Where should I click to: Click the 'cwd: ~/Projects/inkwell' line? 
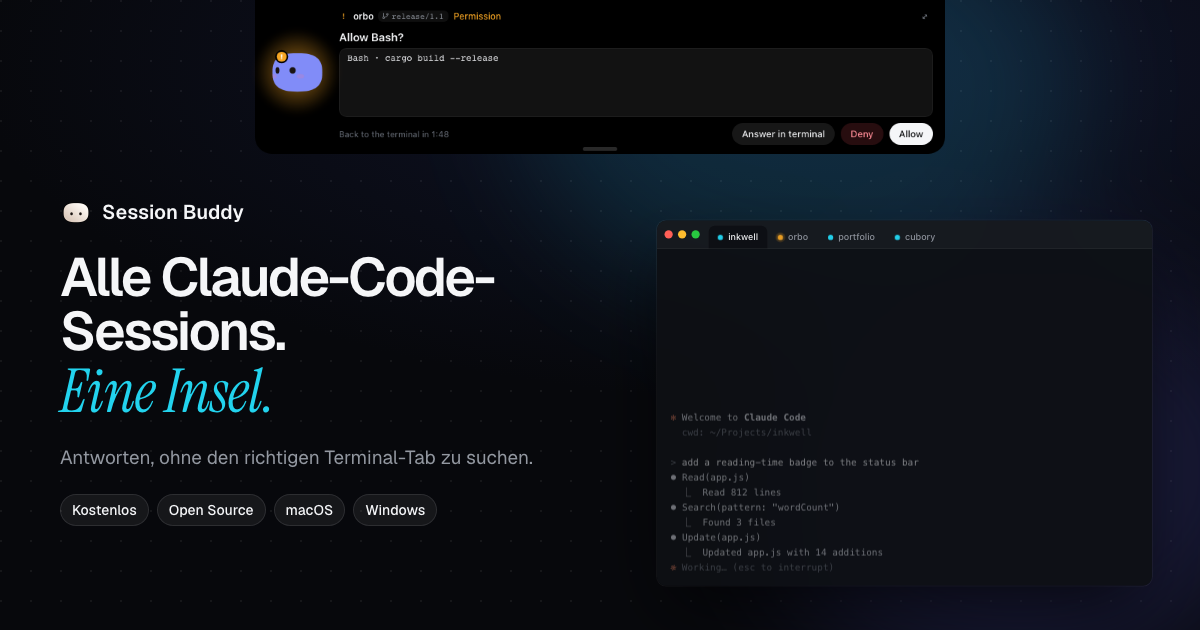747,433
